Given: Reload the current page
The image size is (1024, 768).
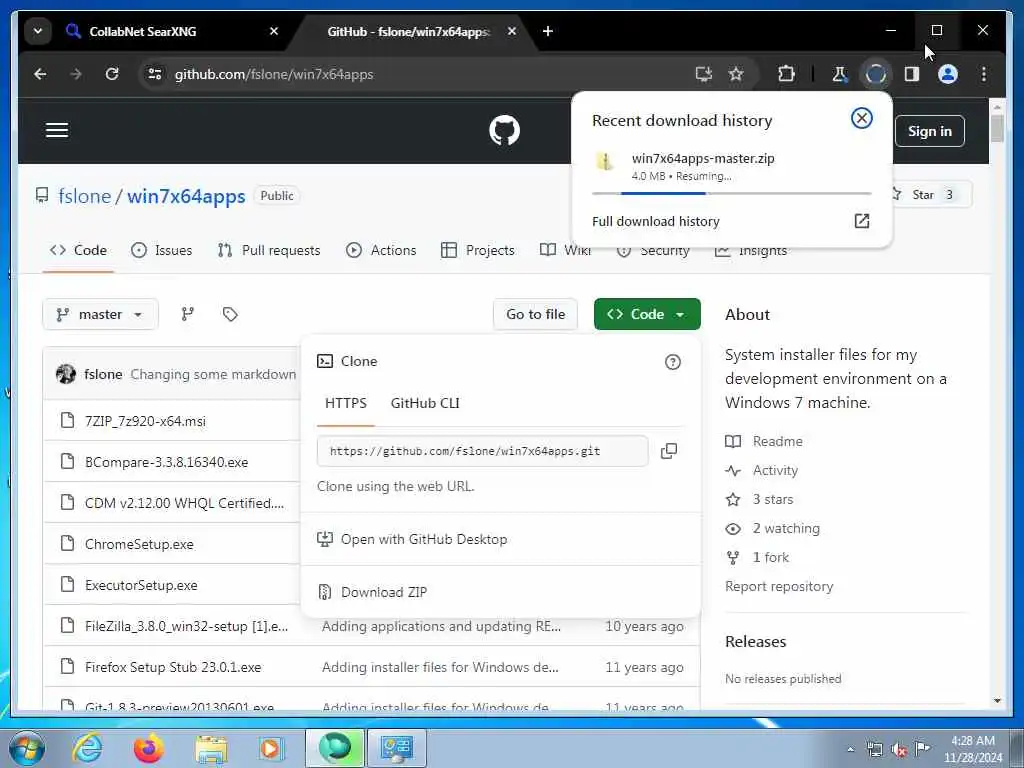Looking at the screenshot, I should pos(112,74).
